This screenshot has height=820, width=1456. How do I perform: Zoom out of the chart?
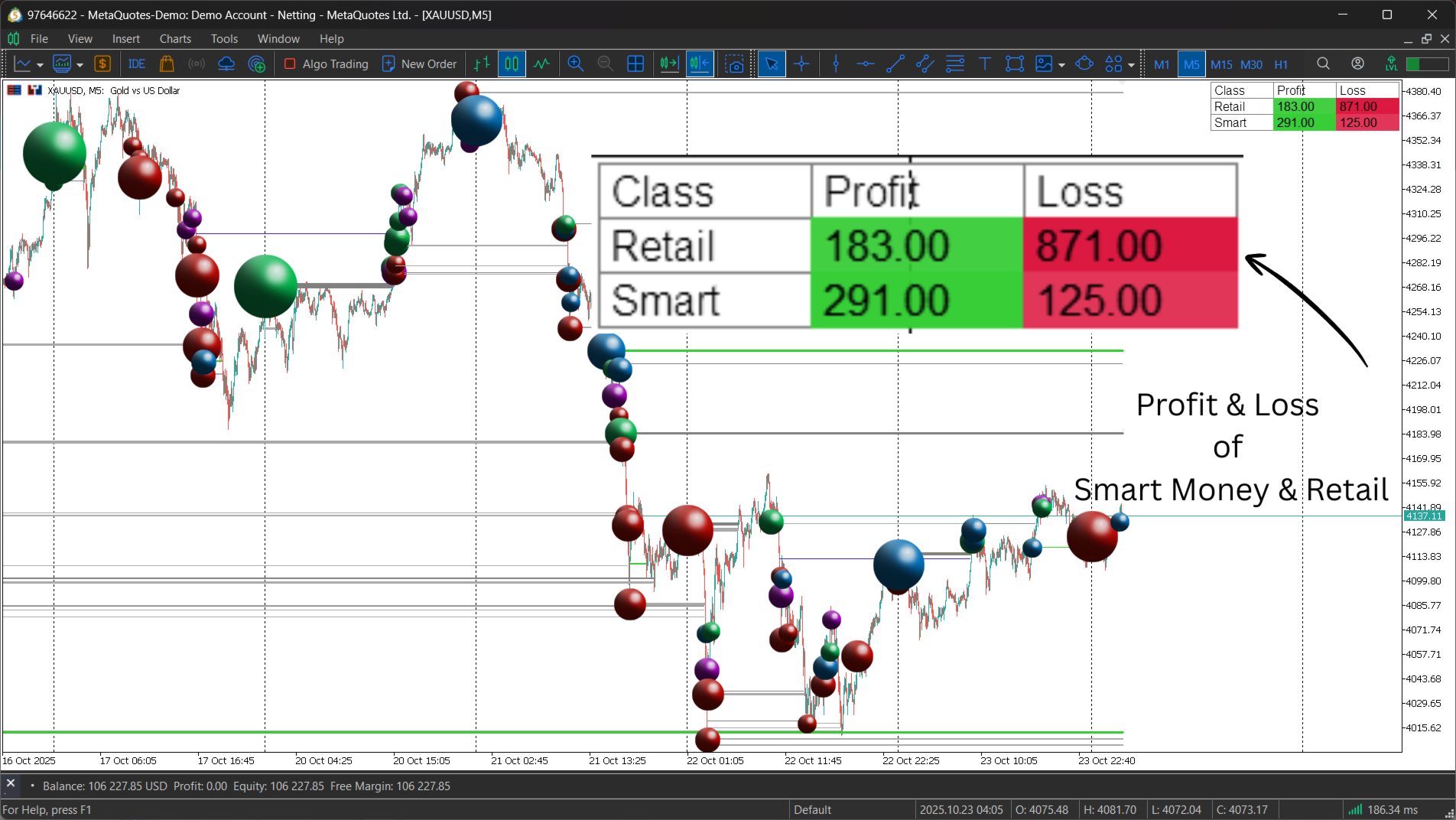point(606,64)
